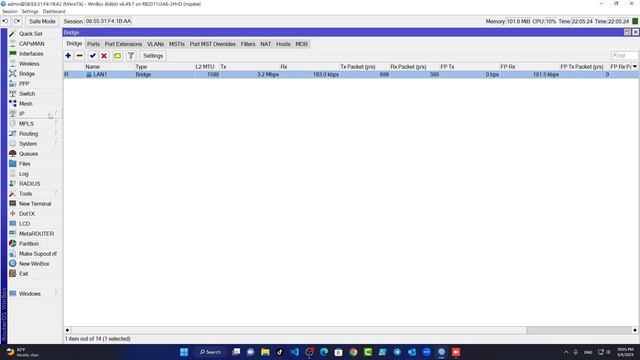The height and width of the screenshot is (360, 640).
Task: Toggle Safe Mode button
Action: pyautogui.click(x=42, y=21)
